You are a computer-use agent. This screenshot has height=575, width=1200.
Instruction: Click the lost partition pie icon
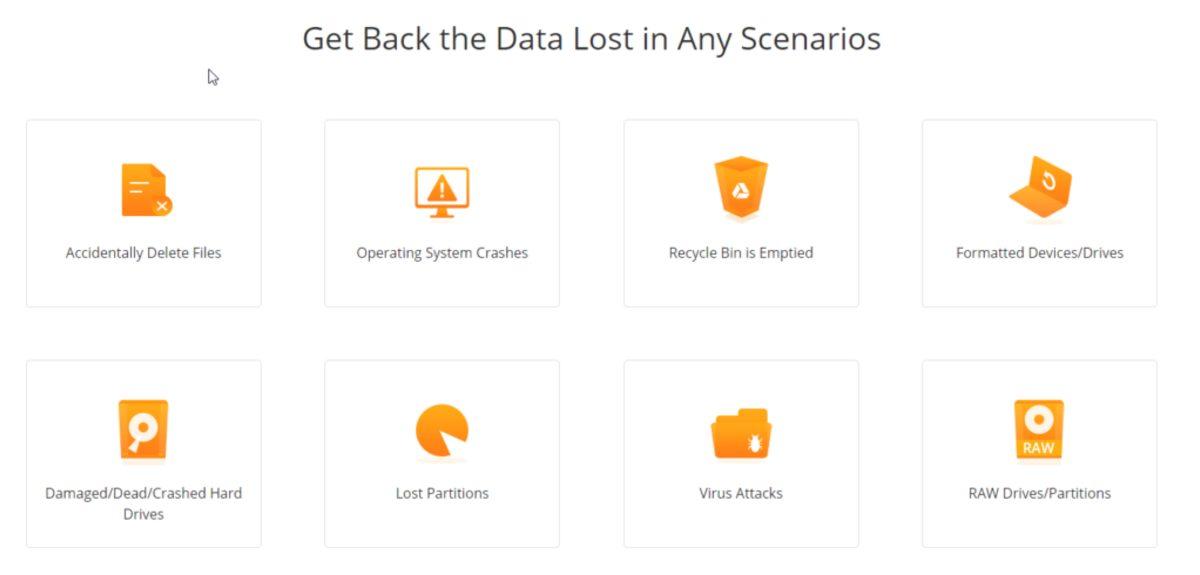pos(442,431)
